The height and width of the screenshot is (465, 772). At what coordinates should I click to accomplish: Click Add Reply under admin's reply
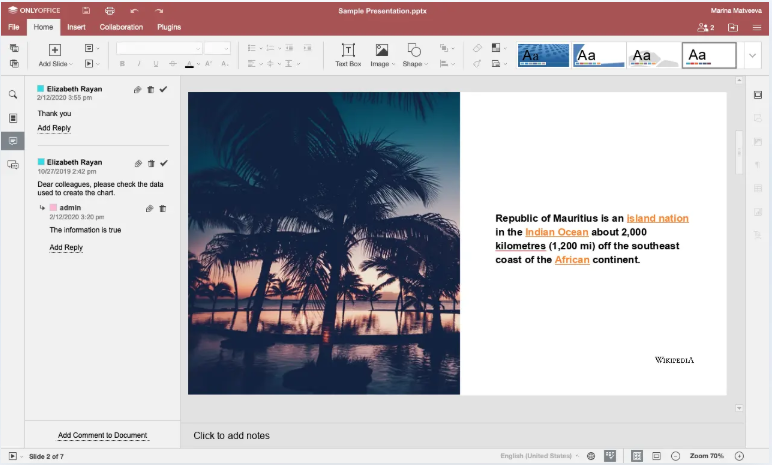pyautogui.click(x=66, y=247)
